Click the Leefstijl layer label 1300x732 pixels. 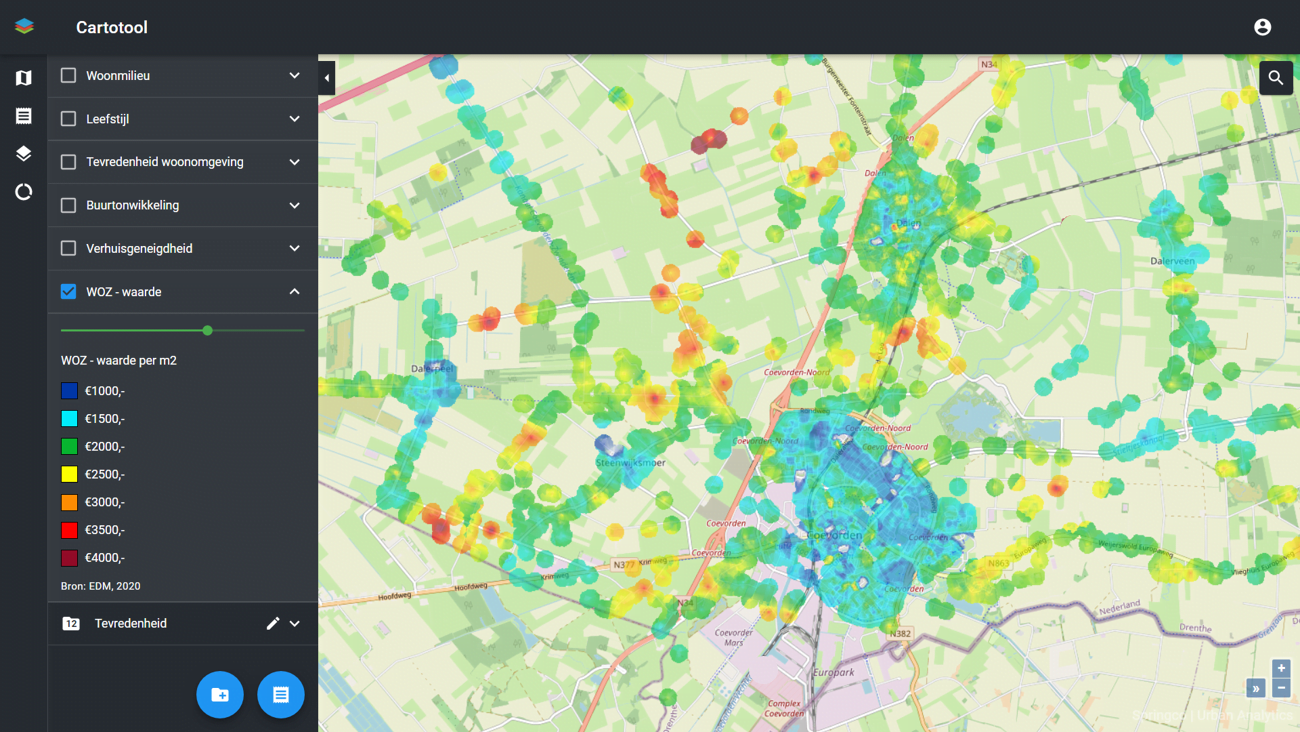[107, 119]
